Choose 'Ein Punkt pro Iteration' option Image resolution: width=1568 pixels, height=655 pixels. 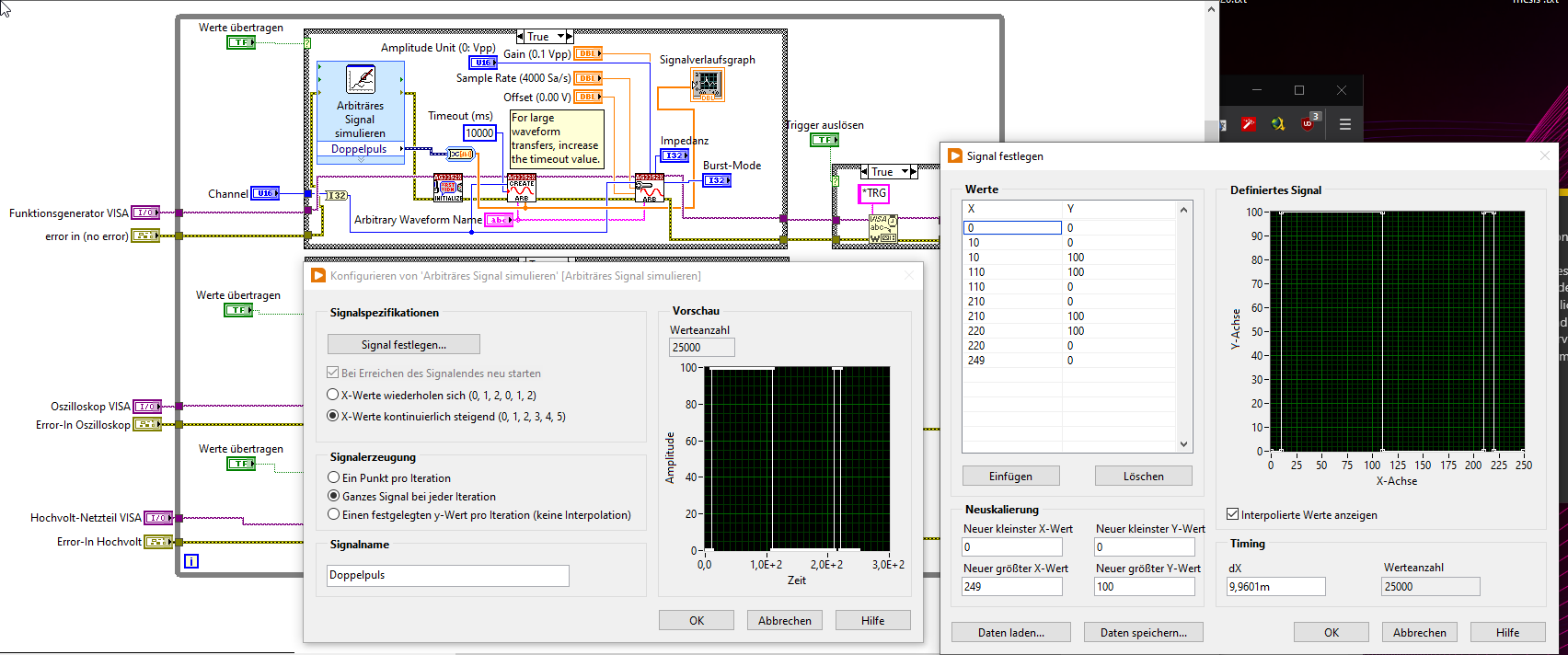(x=334, y=477)
